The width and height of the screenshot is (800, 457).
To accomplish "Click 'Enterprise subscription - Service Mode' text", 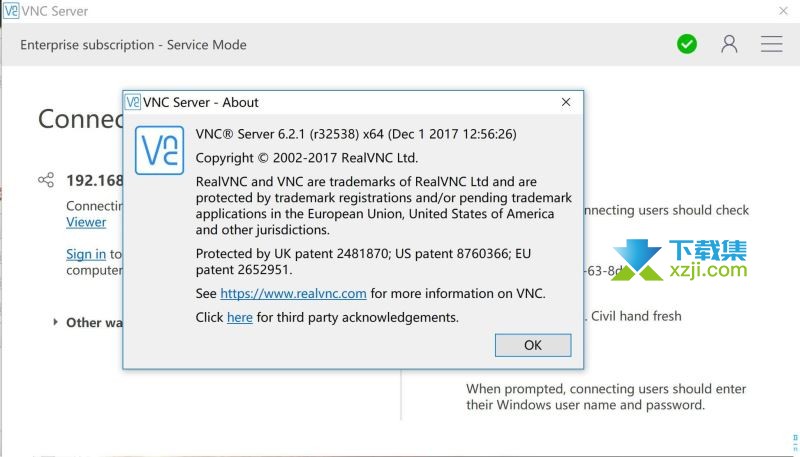I will (x=133, y=45).
